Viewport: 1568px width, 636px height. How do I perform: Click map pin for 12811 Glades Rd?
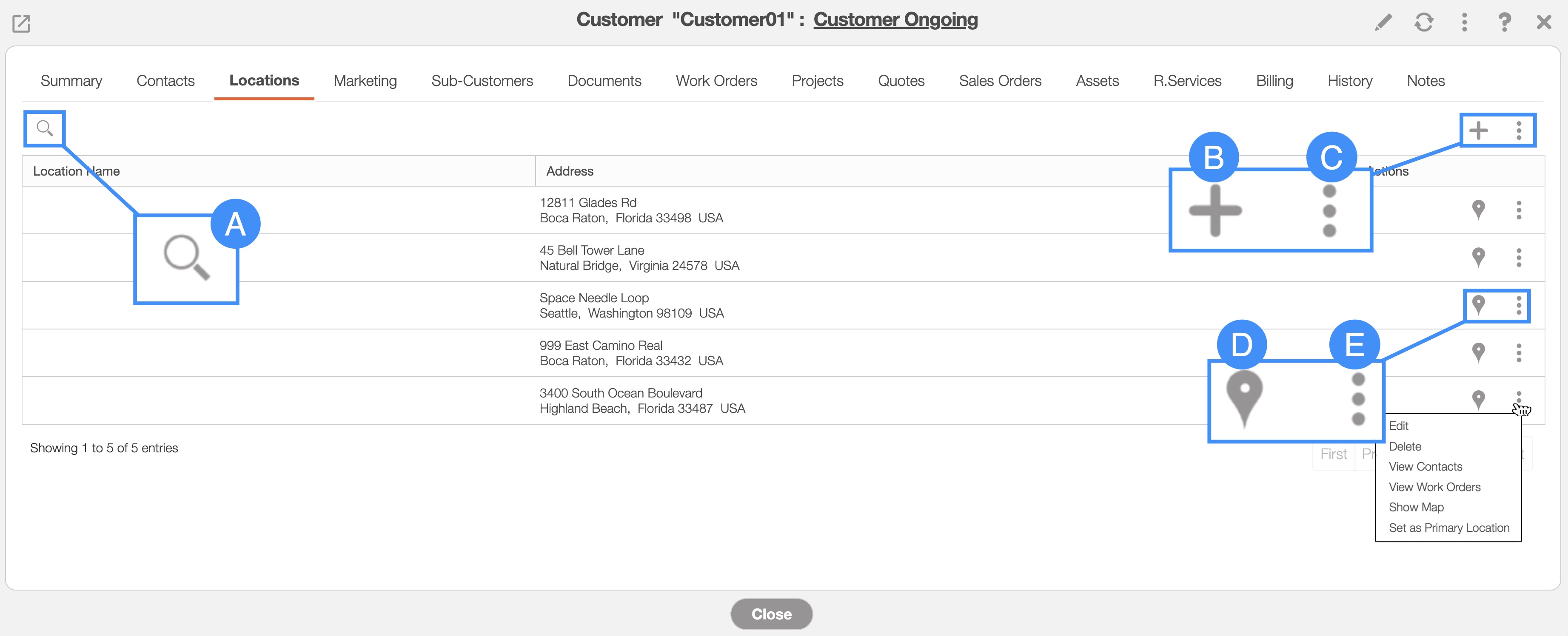(x=1478, y=209)
